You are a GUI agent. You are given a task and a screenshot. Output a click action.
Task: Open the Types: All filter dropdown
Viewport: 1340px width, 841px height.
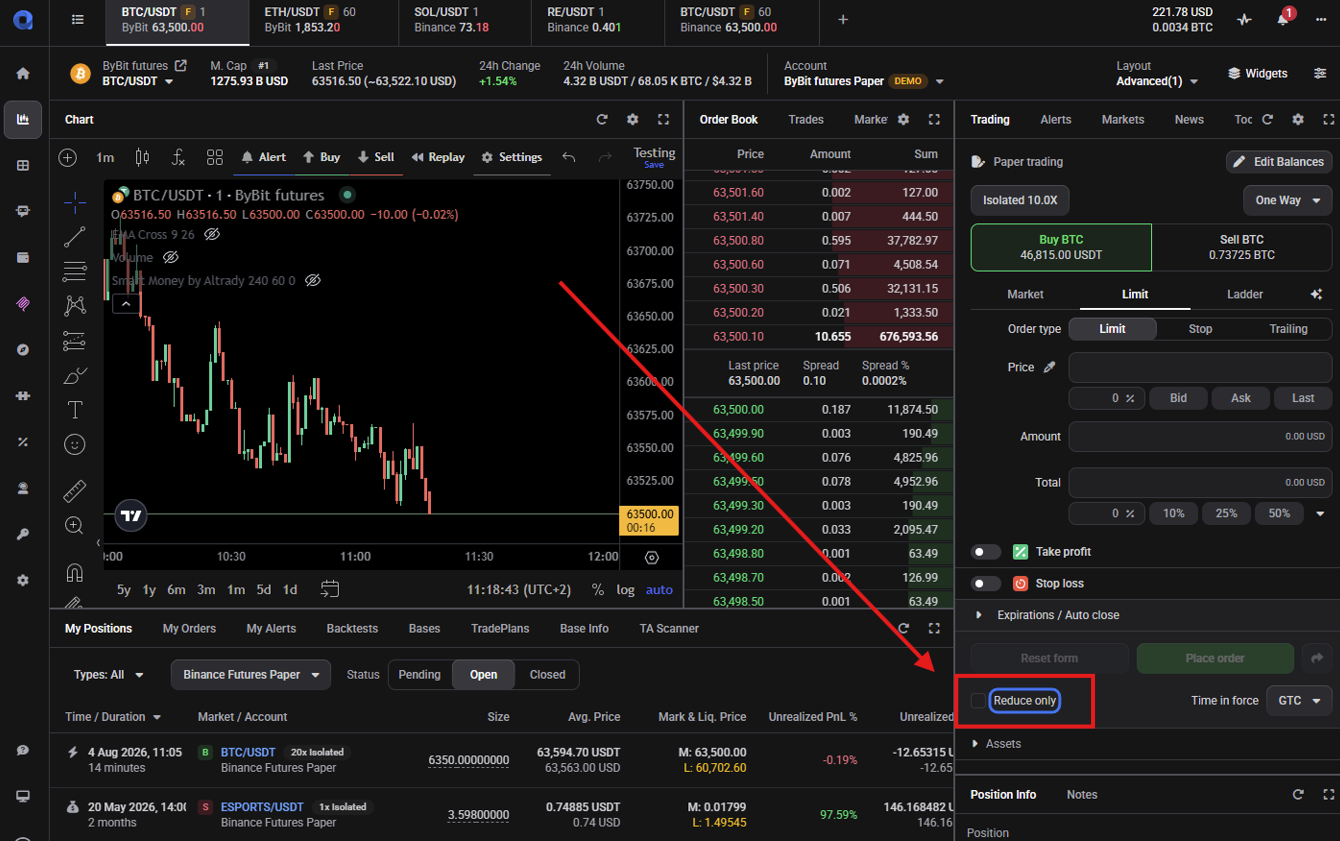click(x=108, y=675)
